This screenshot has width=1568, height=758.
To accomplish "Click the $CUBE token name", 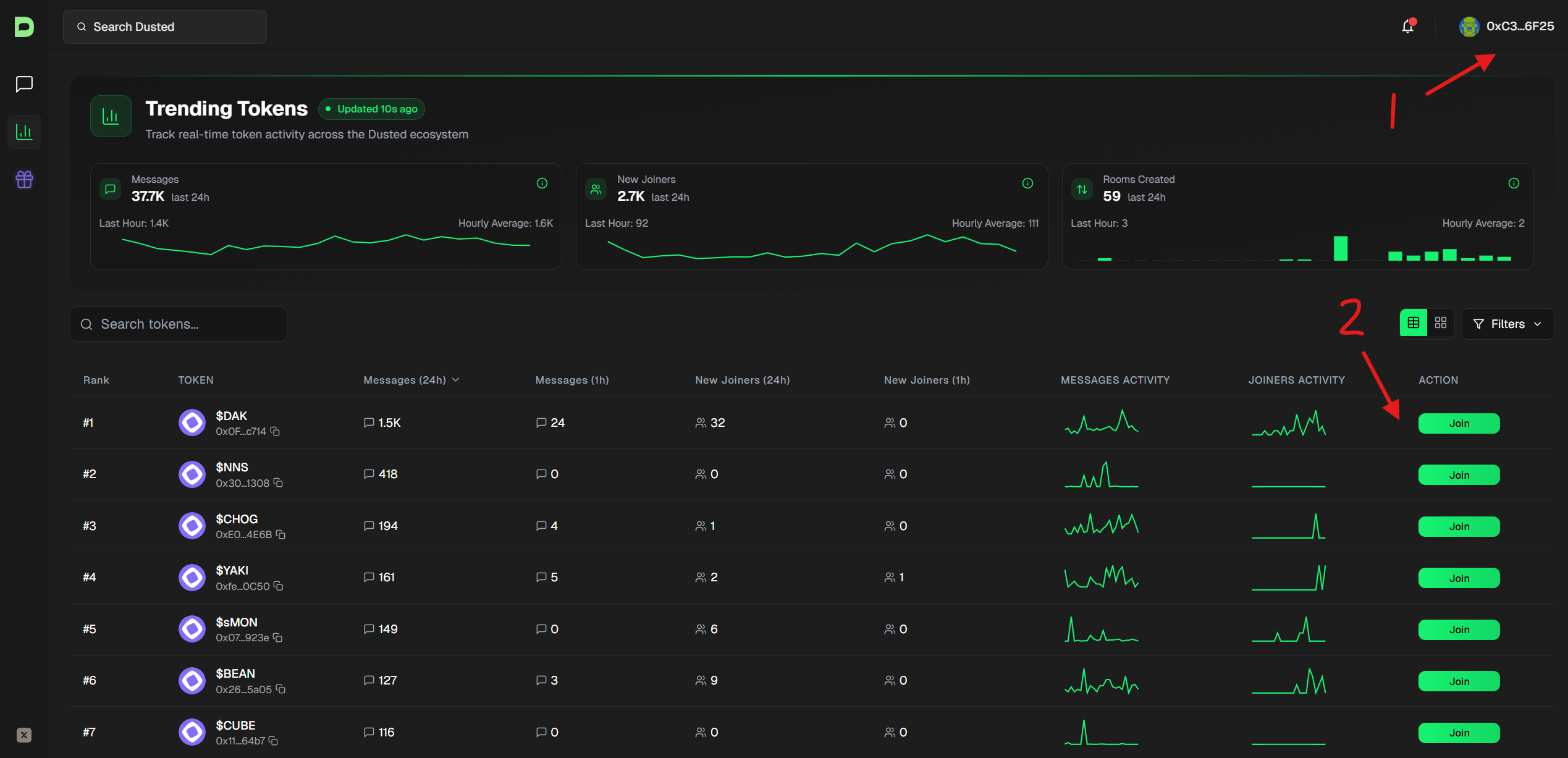I will pyautogui.click(x=235, y=725).
